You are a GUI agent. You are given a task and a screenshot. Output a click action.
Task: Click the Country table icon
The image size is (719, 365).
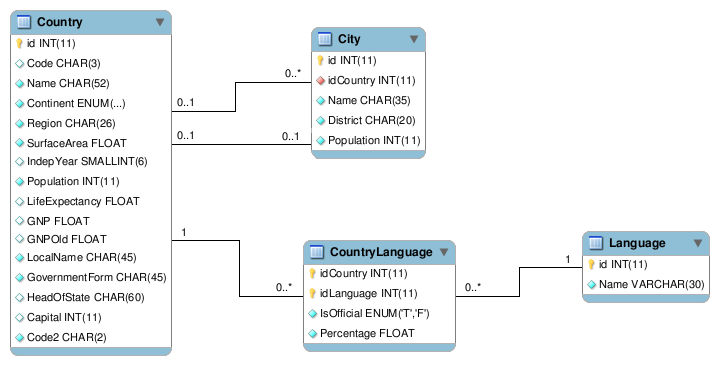23,22
